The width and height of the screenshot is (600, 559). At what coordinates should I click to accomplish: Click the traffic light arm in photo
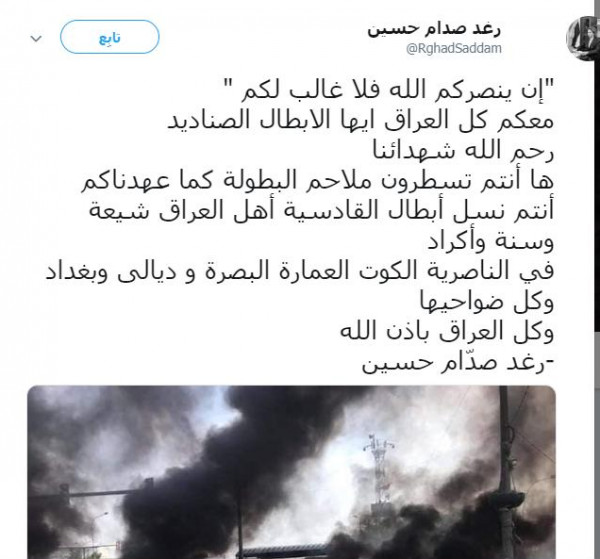point(92,492)
